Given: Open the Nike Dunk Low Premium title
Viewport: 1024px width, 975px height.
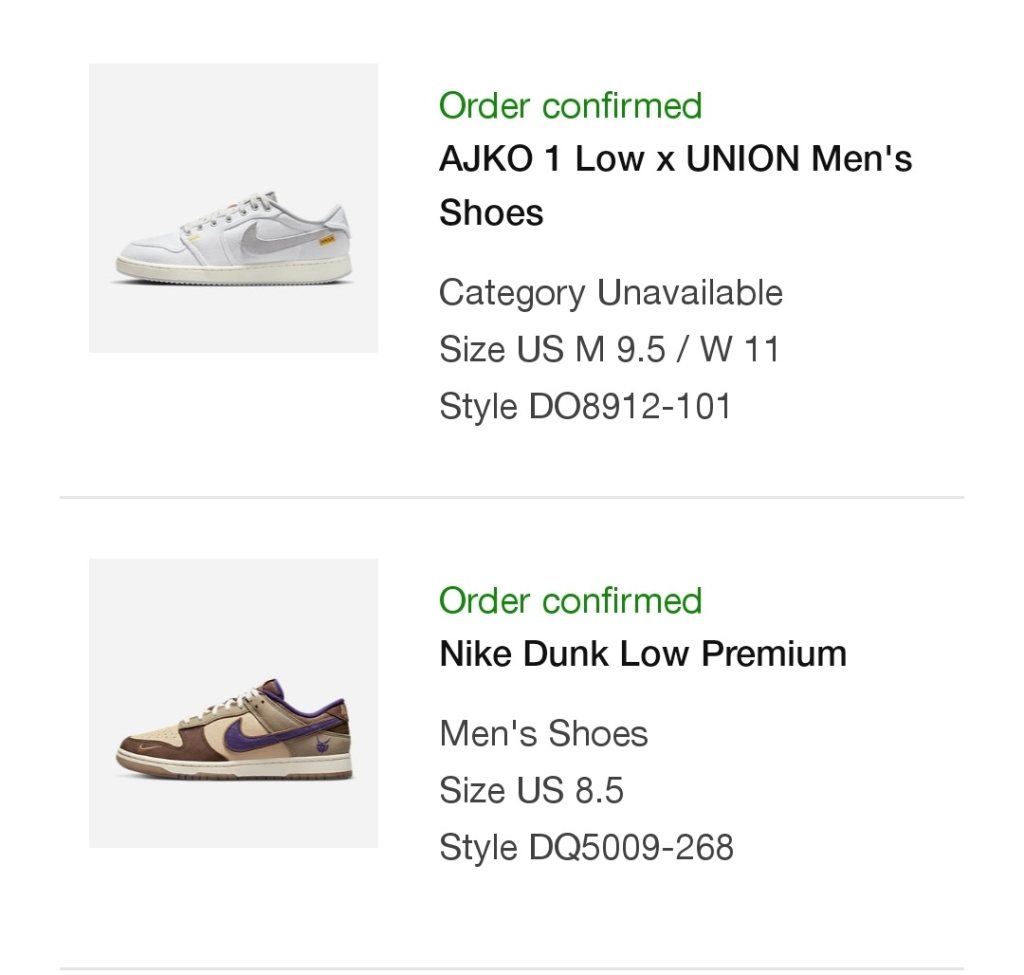Looking at the screenshot, I should coord(643,654).
